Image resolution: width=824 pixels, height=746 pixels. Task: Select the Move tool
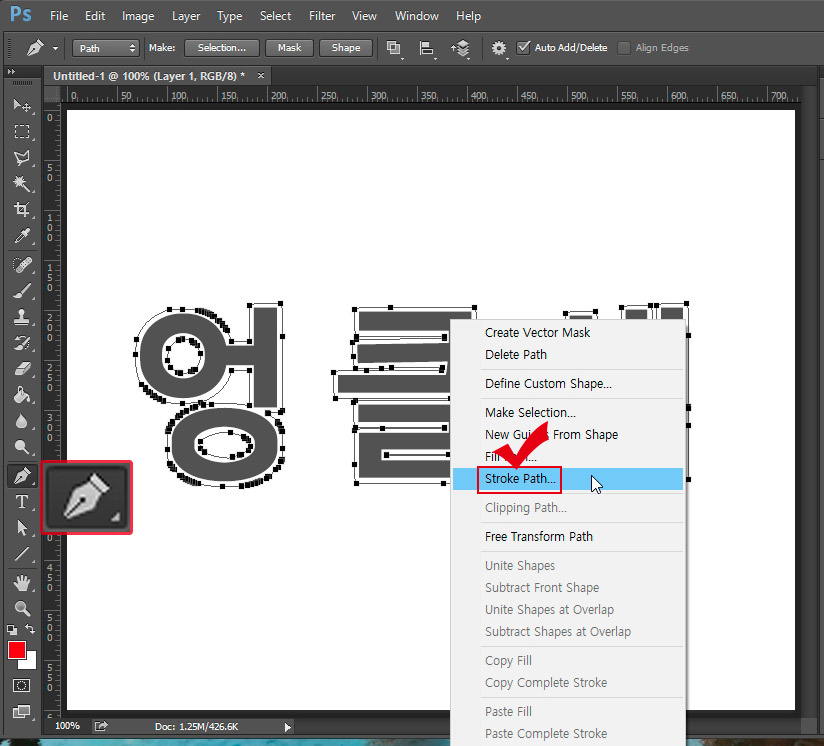[x=22, y=105]
